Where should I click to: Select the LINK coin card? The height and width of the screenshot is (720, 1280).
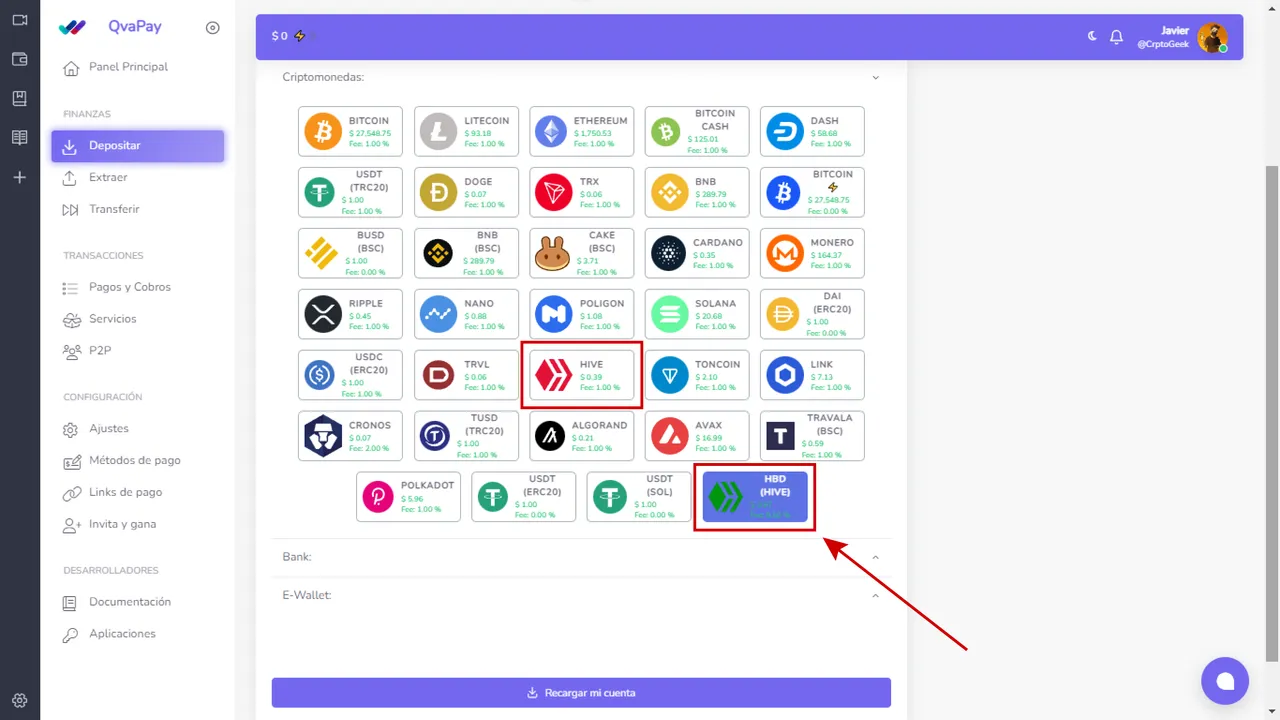point(812,375)
